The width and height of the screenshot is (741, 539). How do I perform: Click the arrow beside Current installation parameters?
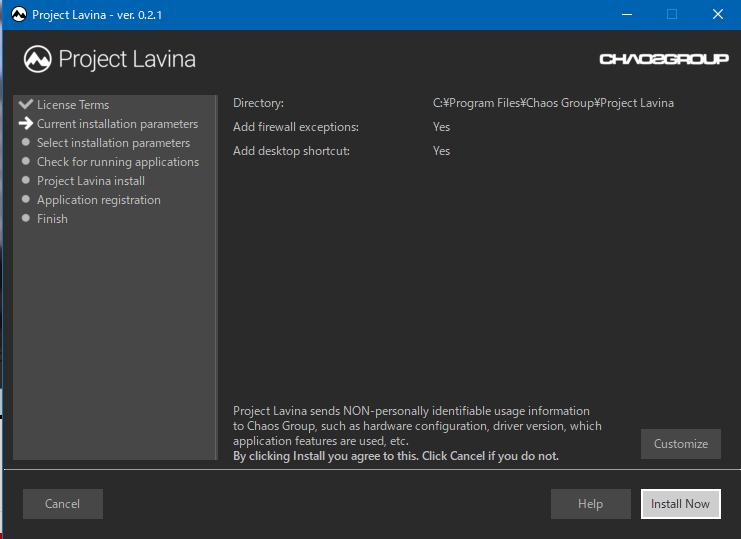pyautogui.click(x=26, y=123)
